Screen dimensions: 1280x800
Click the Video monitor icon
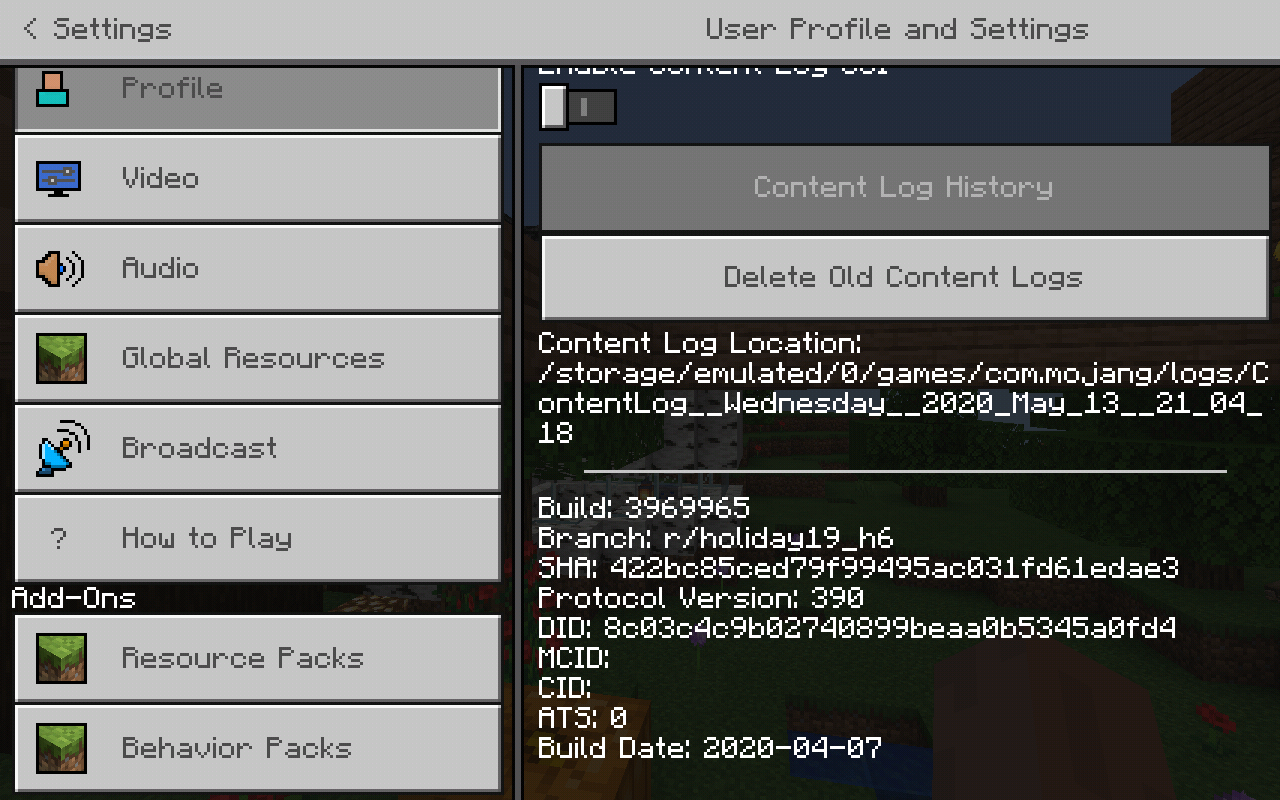point(58,178)
